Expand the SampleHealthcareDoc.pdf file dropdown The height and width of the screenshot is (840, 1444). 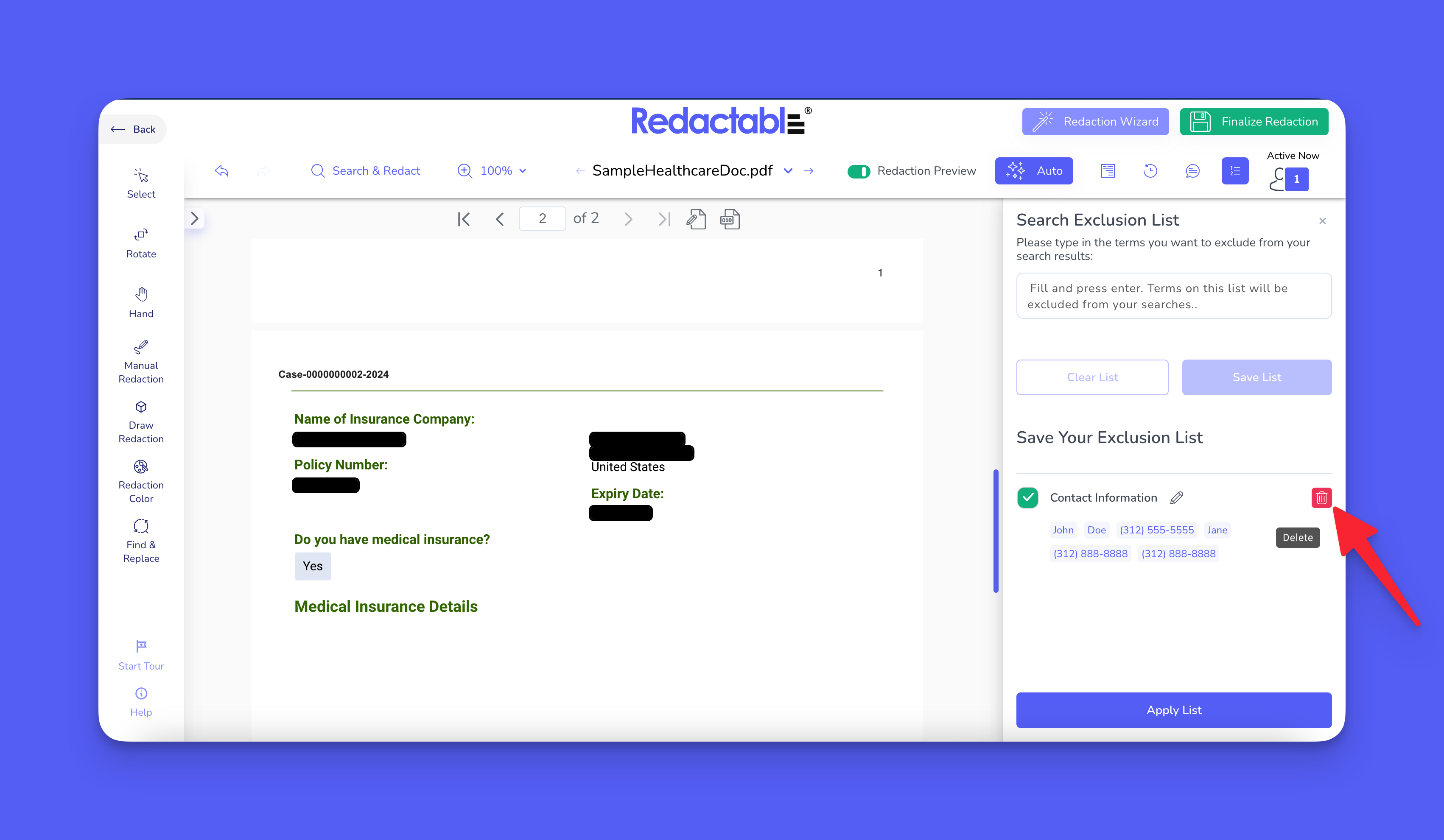click(x=788, y=170)
